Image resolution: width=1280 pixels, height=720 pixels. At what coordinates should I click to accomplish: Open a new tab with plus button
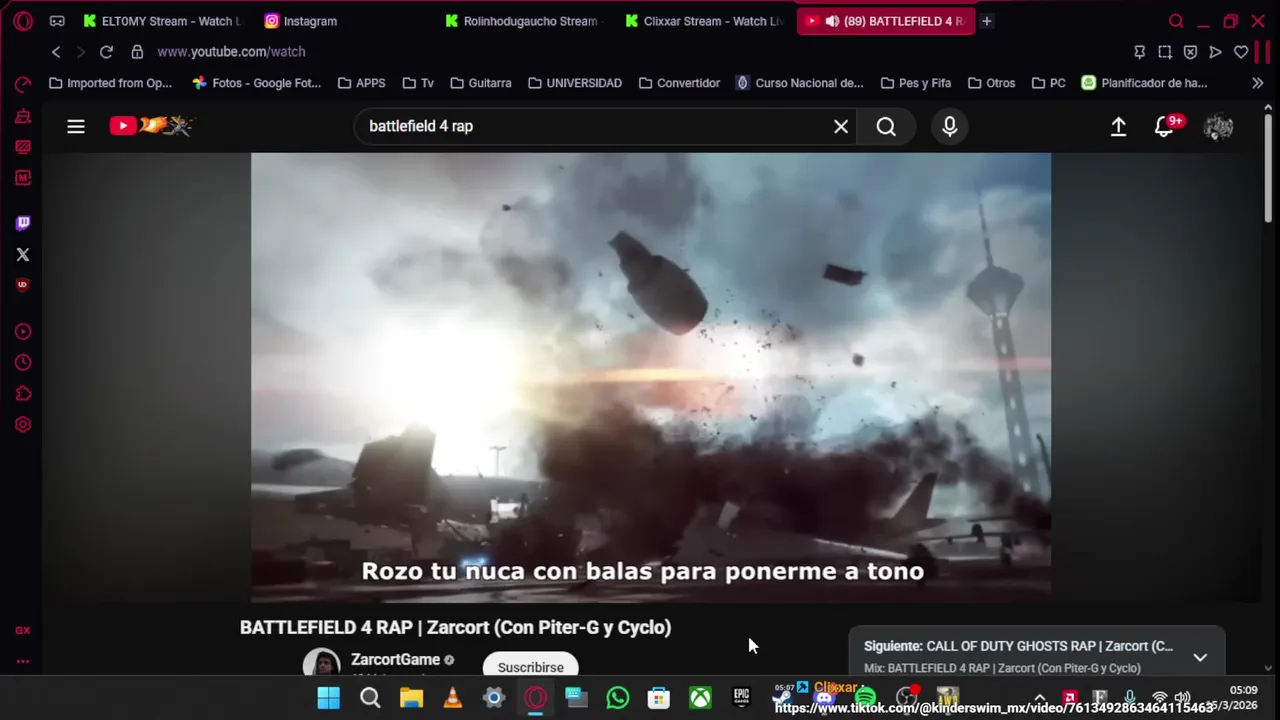tap(987, 21)
